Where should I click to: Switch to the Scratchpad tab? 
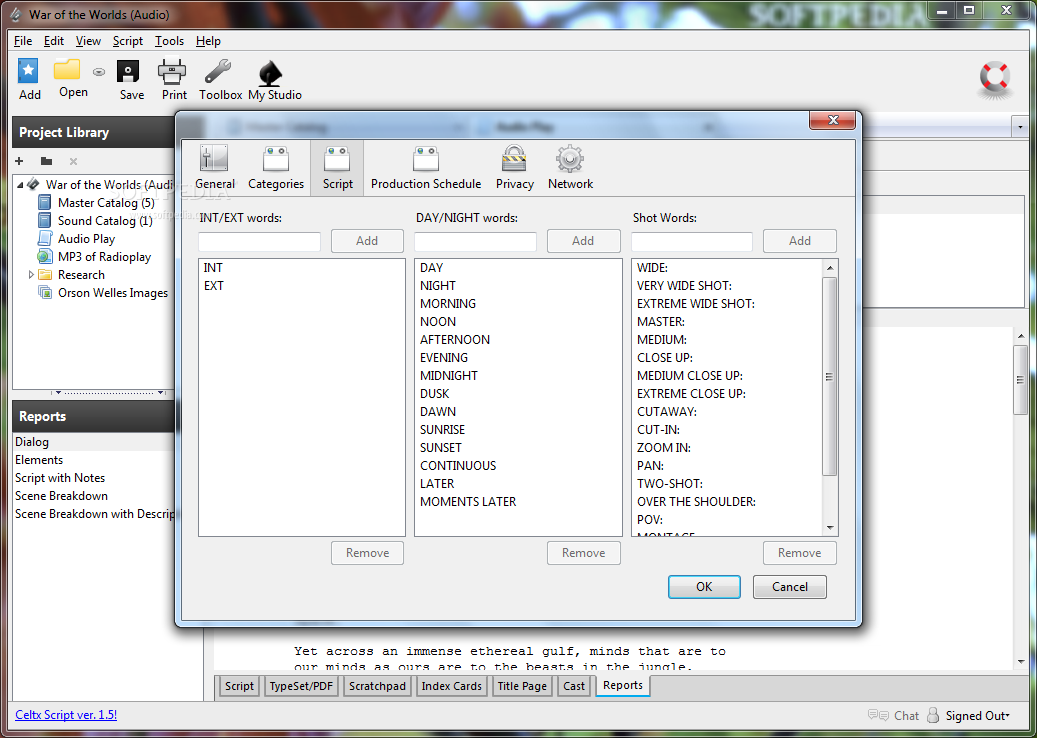tap(377, 686)
